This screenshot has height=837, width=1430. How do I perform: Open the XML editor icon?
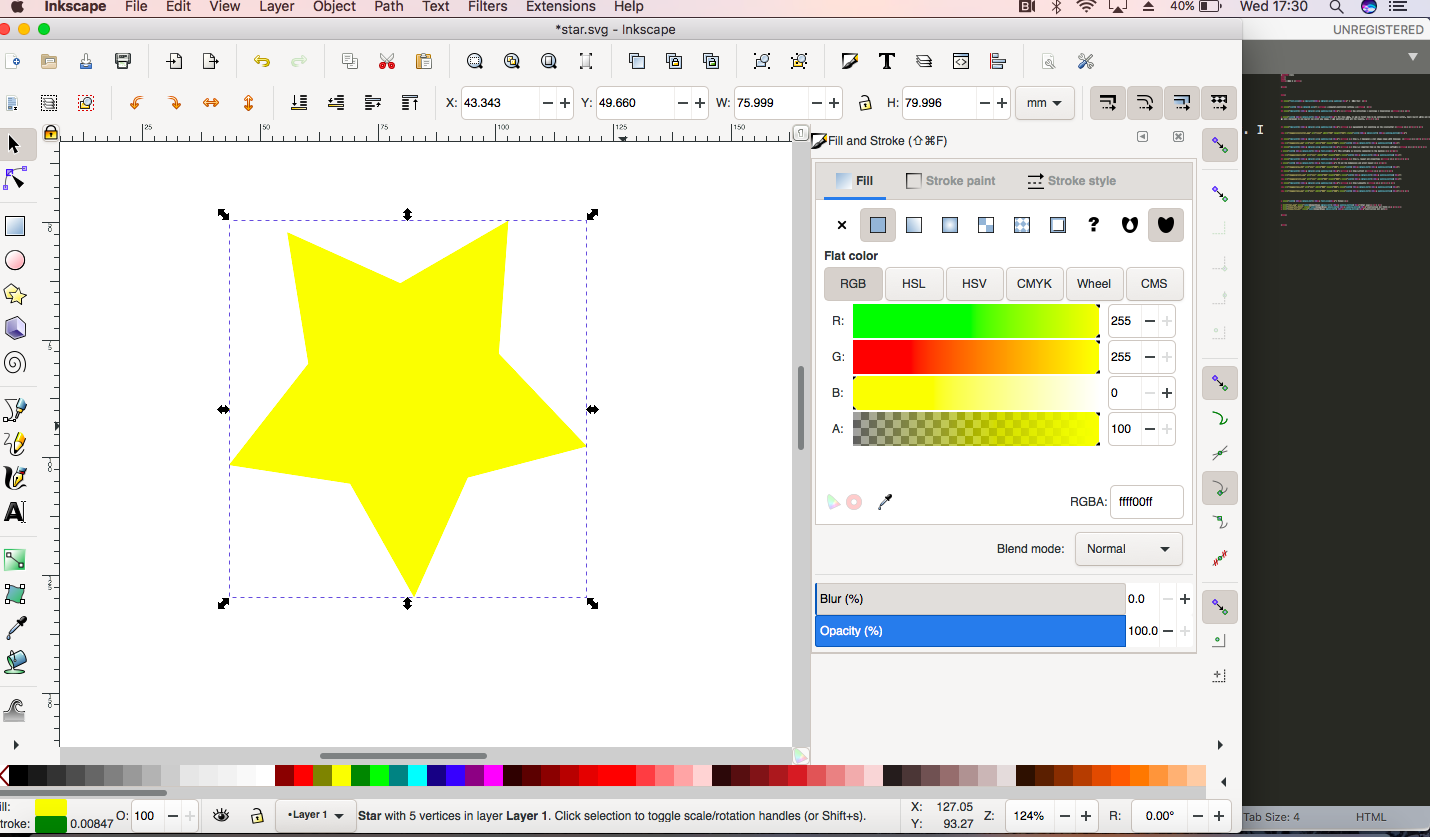pos(961,61)
